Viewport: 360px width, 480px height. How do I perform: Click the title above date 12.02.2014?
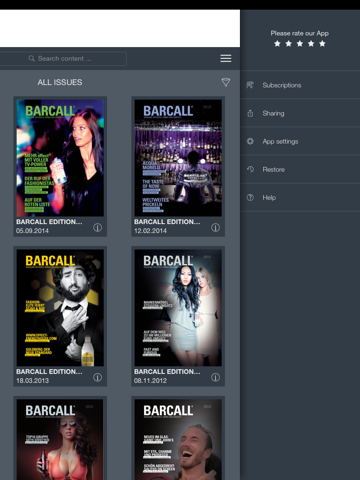click(x=167, y=222)
